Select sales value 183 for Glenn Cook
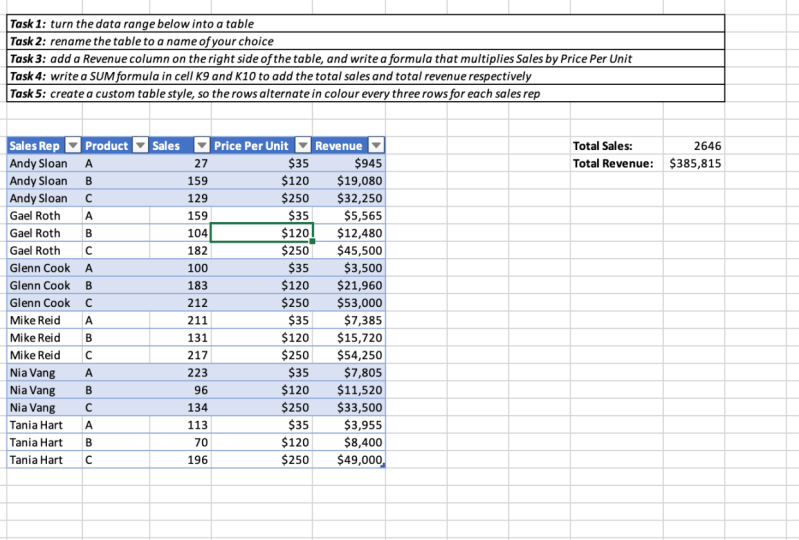The width and height of the screenshot is (799, 540). point(180,285)
